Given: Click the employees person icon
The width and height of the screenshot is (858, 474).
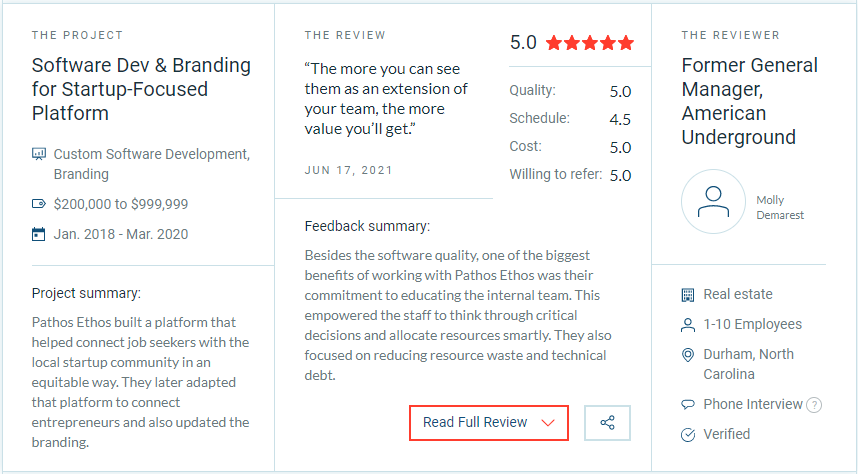Looking at the screenshot, I should 688,325.
